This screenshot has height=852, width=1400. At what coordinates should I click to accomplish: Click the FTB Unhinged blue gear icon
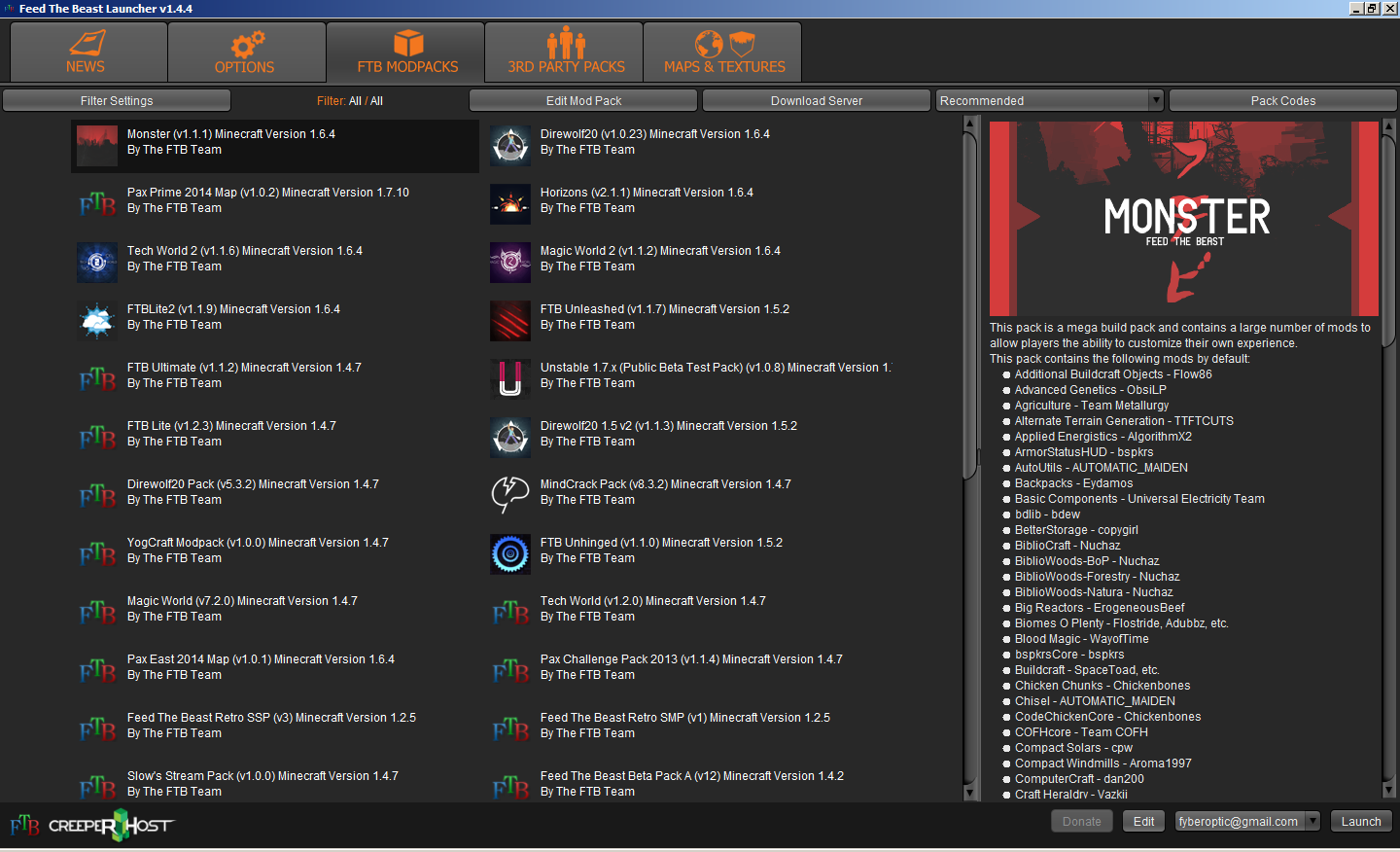(510, 554)
